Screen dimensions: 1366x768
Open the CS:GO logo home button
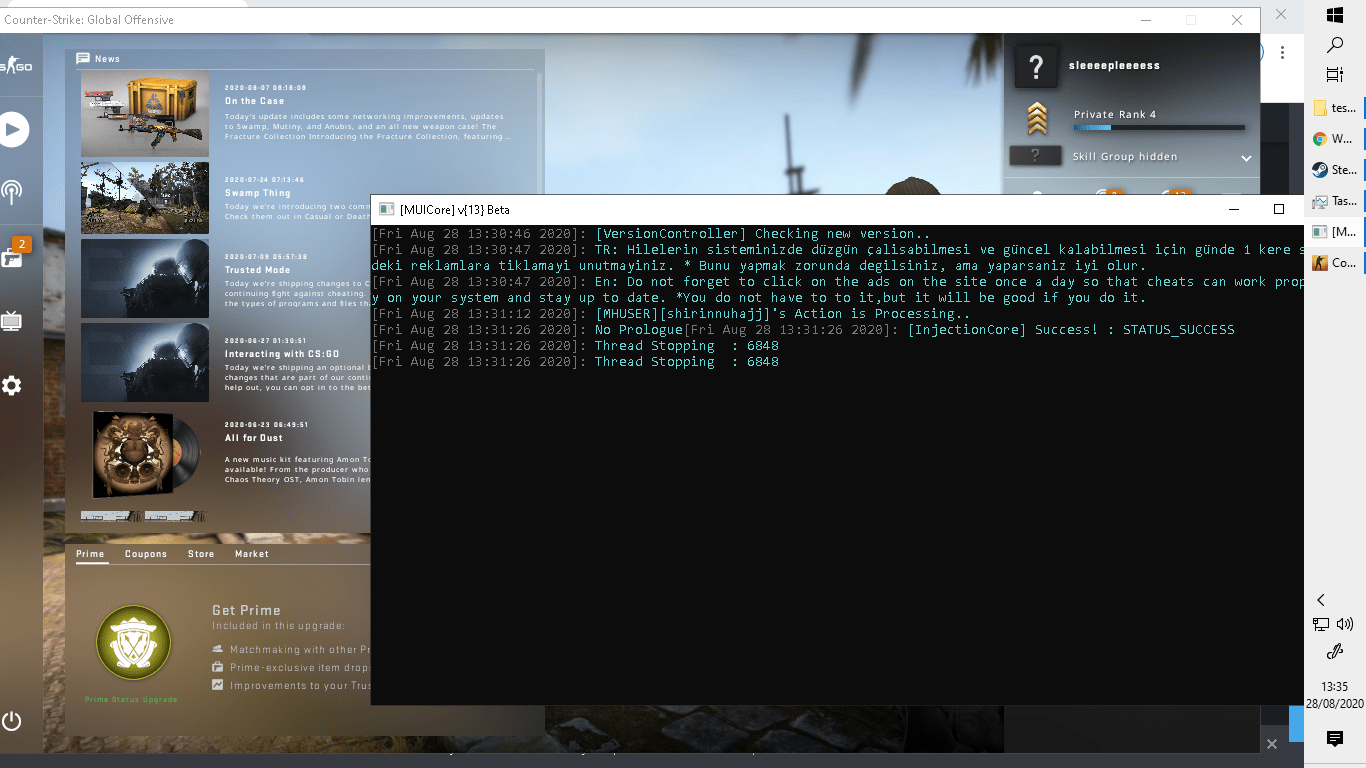click(14, 66)
